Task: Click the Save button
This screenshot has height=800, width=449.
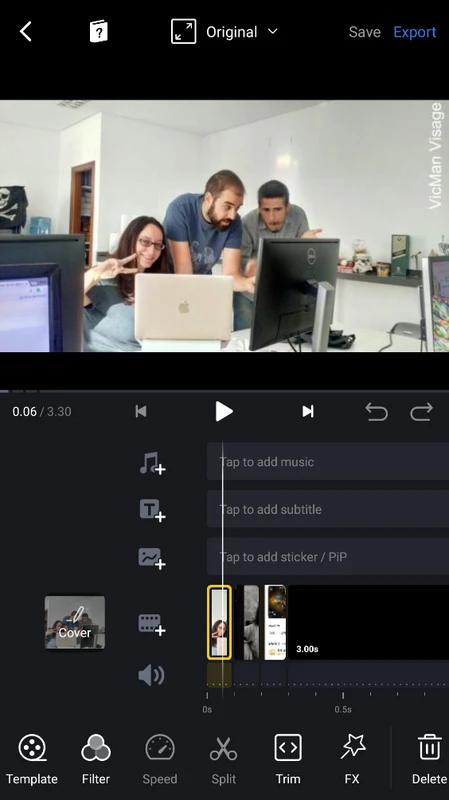Action: [x=364, y=32]
